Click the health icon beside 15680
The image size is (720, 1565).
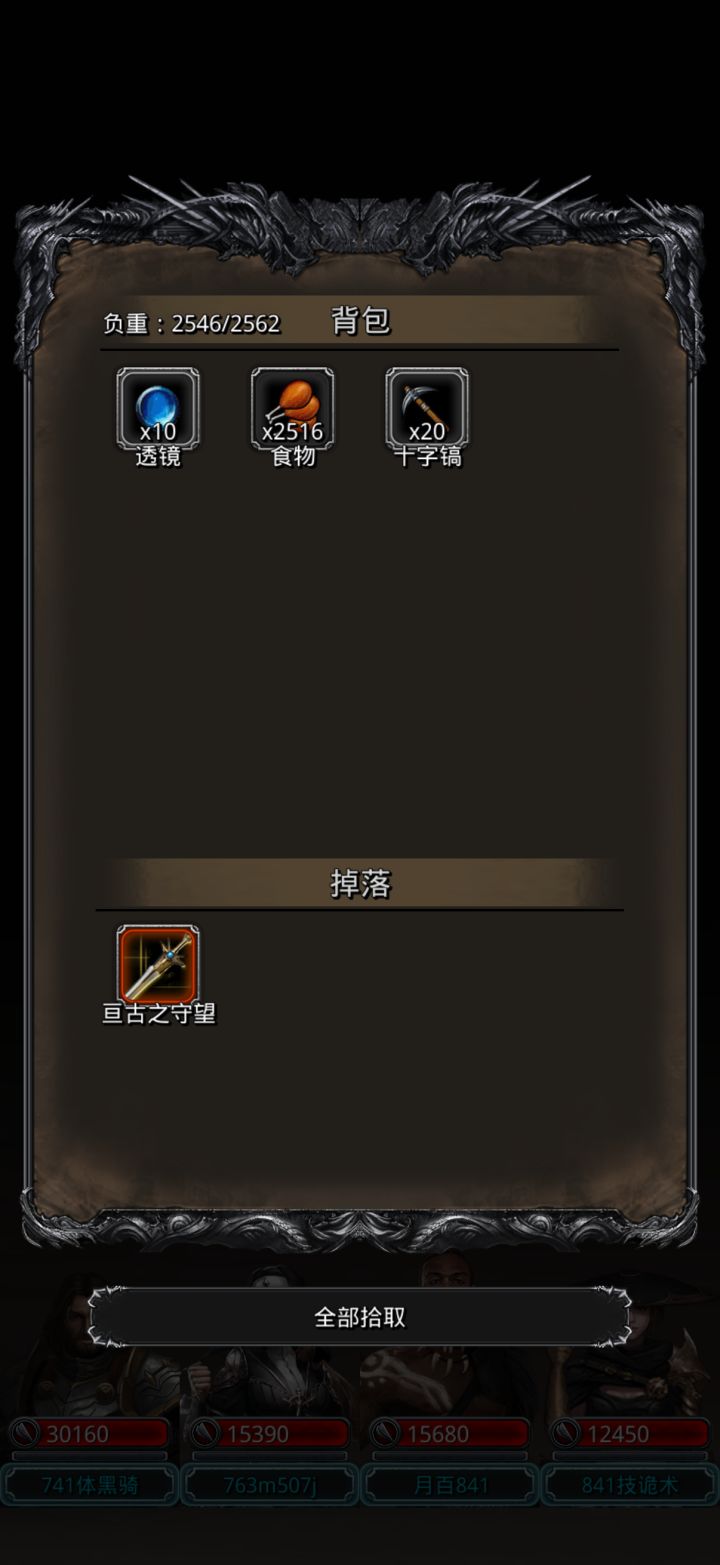point(385,1434)
